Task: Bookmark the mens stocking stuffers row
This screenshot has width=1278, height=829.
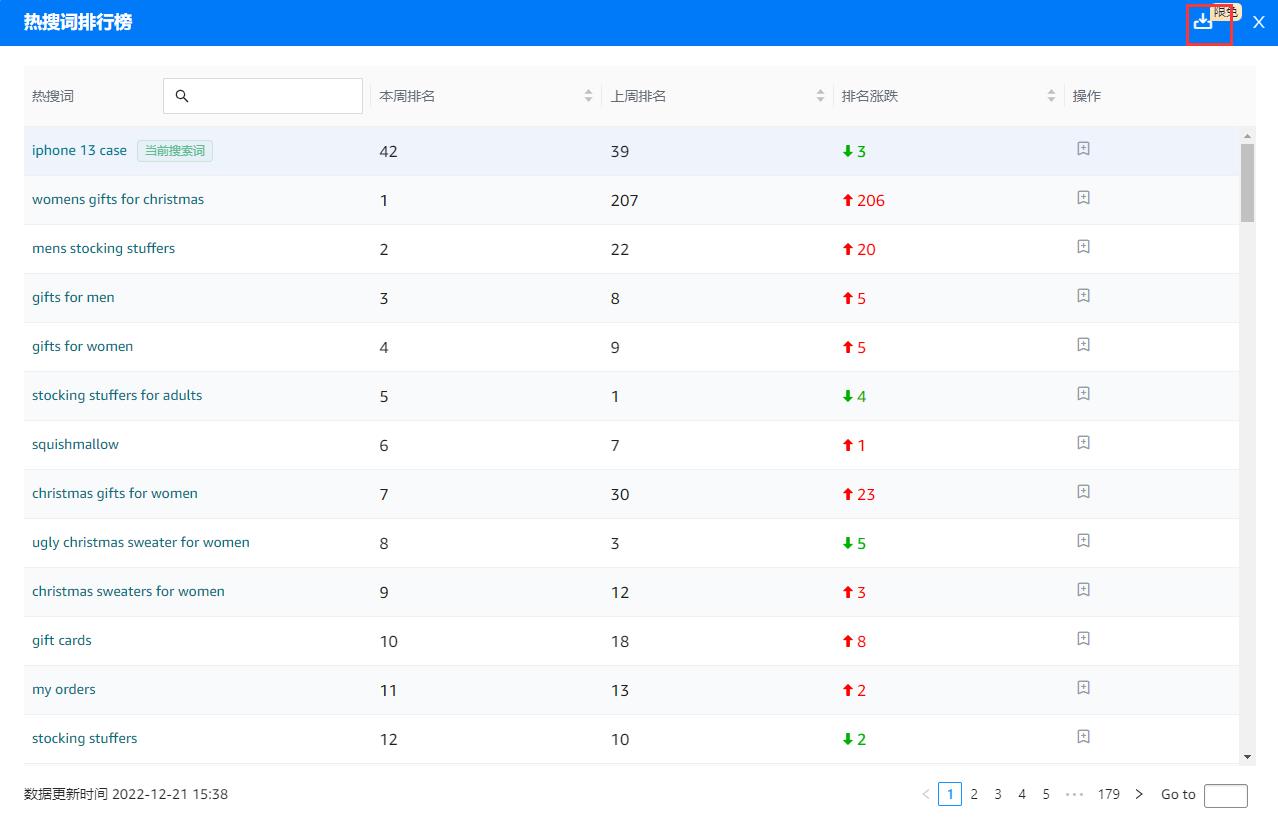Action: pyautogui.click(x=1083, y=247)
